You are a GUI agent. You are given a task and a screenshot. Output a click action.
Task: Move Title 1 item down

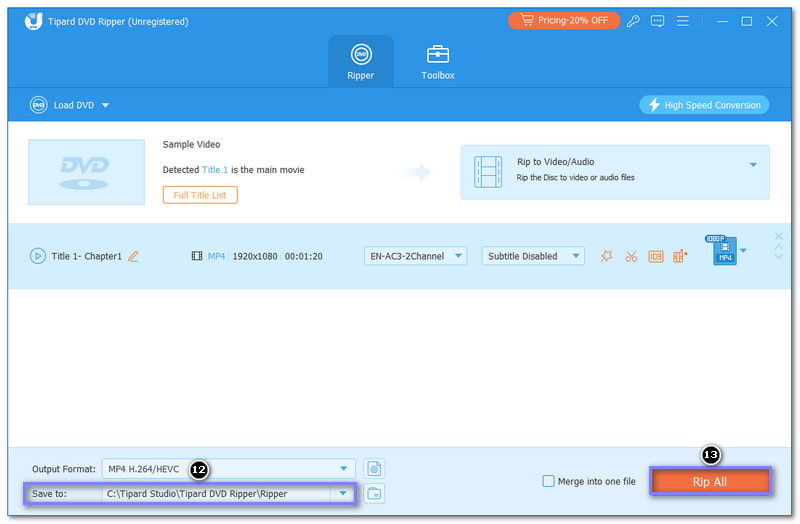coord(779,256)
